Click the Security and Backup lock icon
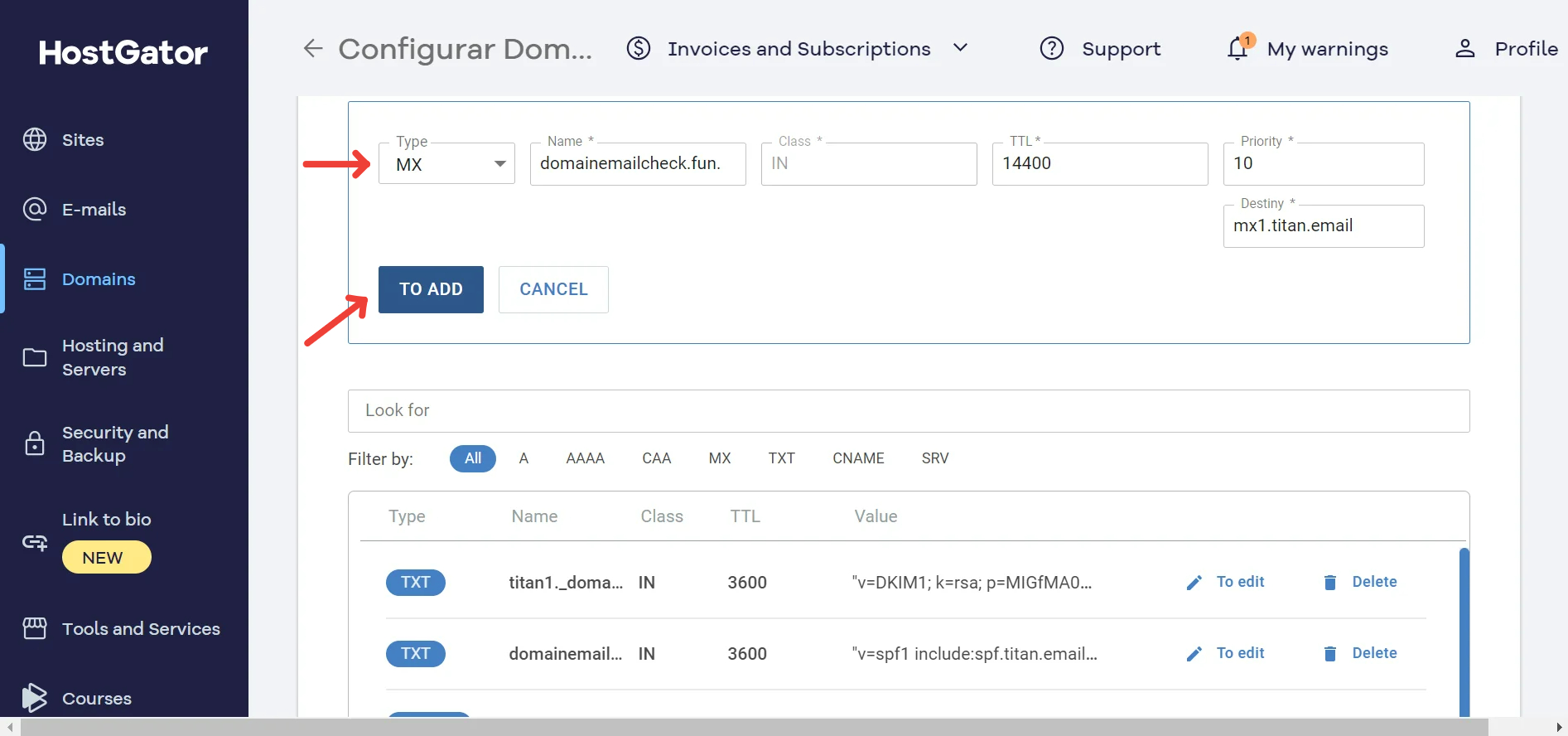The height and width of the screenshot is (736, 1568). point(35,443)
